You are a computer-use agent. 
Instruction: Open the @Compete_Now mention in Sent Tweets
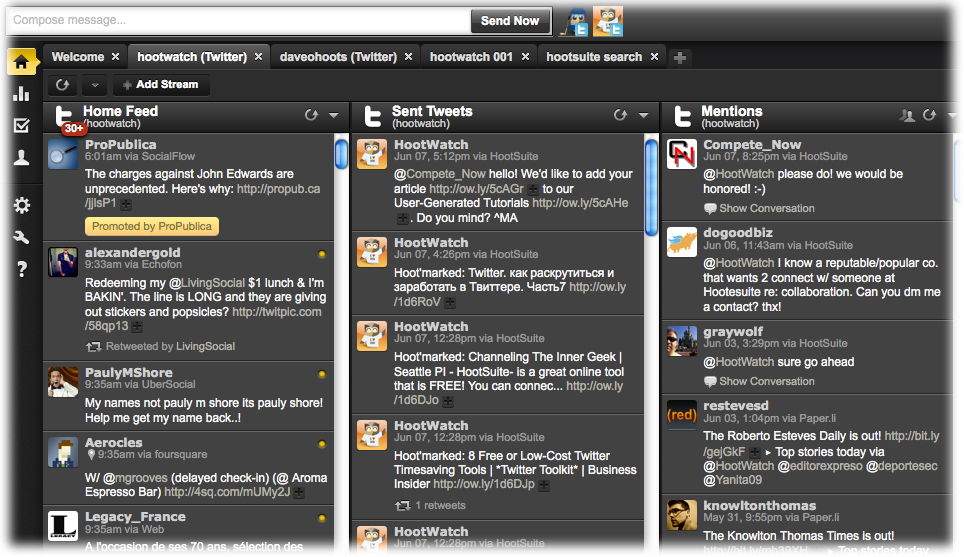coord(440,174)
